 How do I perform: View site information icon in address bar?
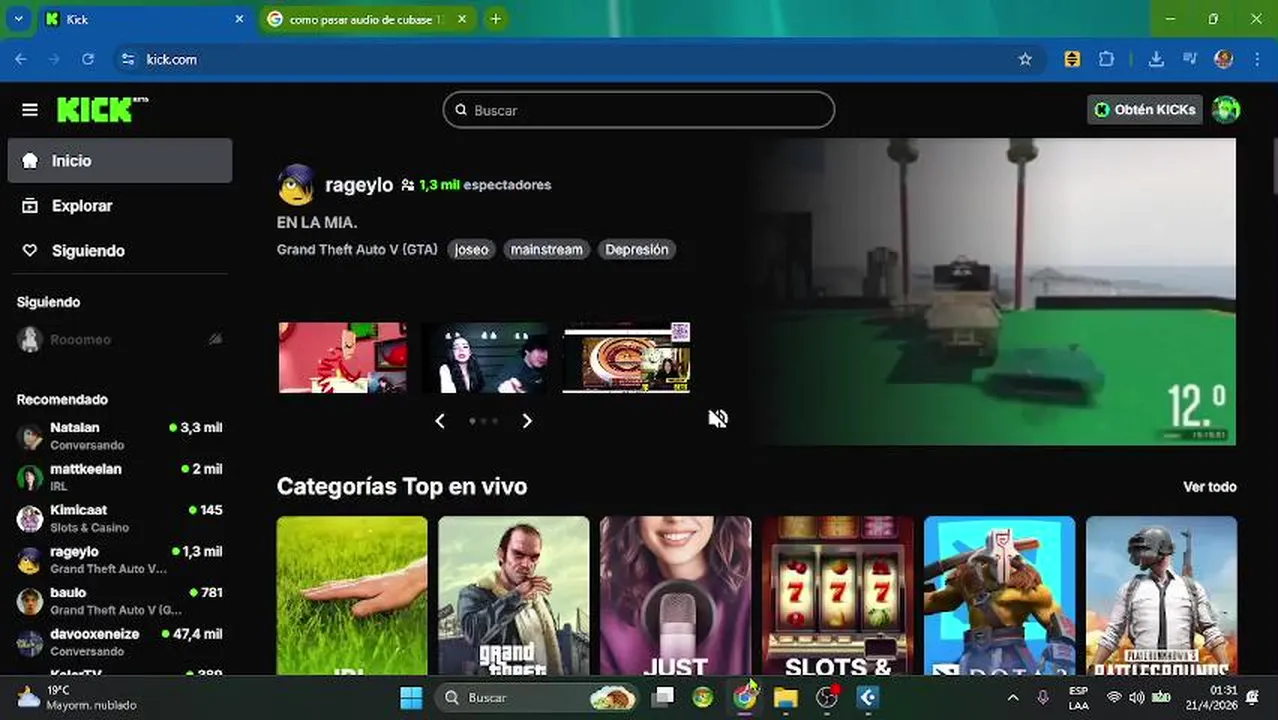click(128, 59)
